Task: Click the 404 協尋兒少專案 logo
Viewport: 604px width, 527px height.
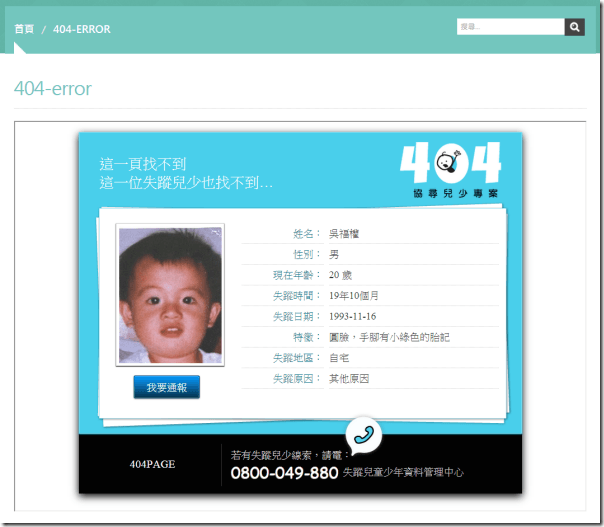Action: click(451, 170)
